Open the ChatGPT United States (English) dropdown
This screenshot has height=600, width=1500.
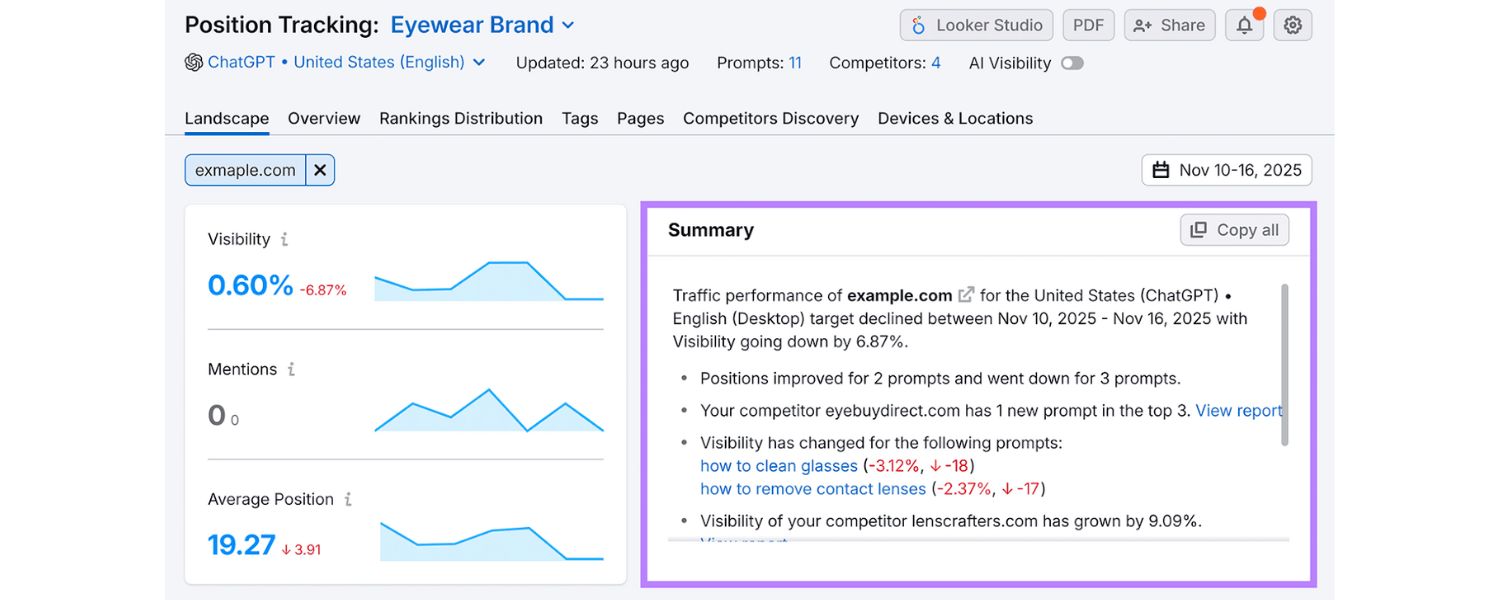[x=478, y=62]
